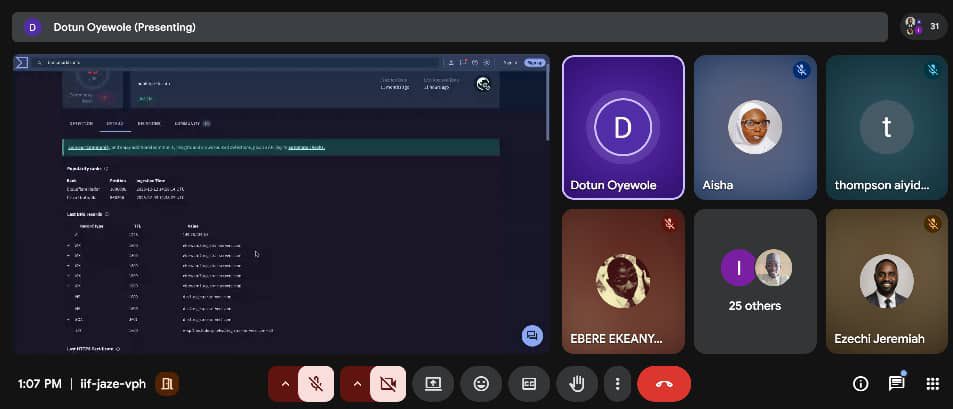
Task: Open the Detection tab in shared screen
Action: tap(81, 123)
